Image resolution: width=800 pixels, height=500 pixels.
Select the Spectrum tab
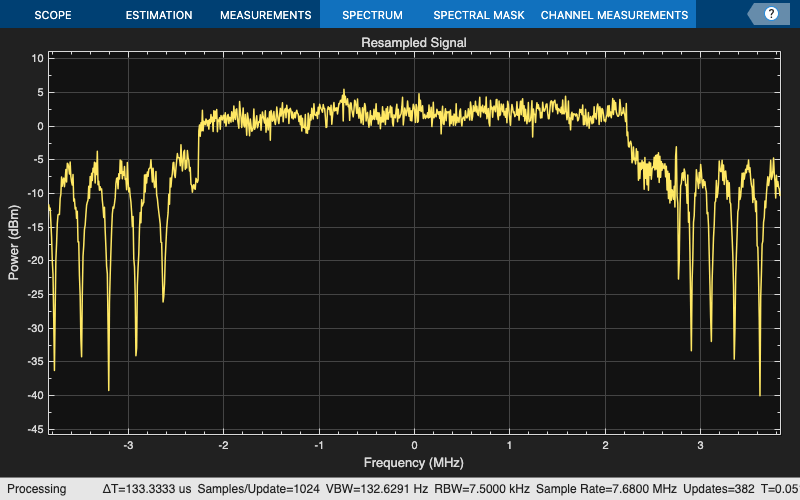372,15
